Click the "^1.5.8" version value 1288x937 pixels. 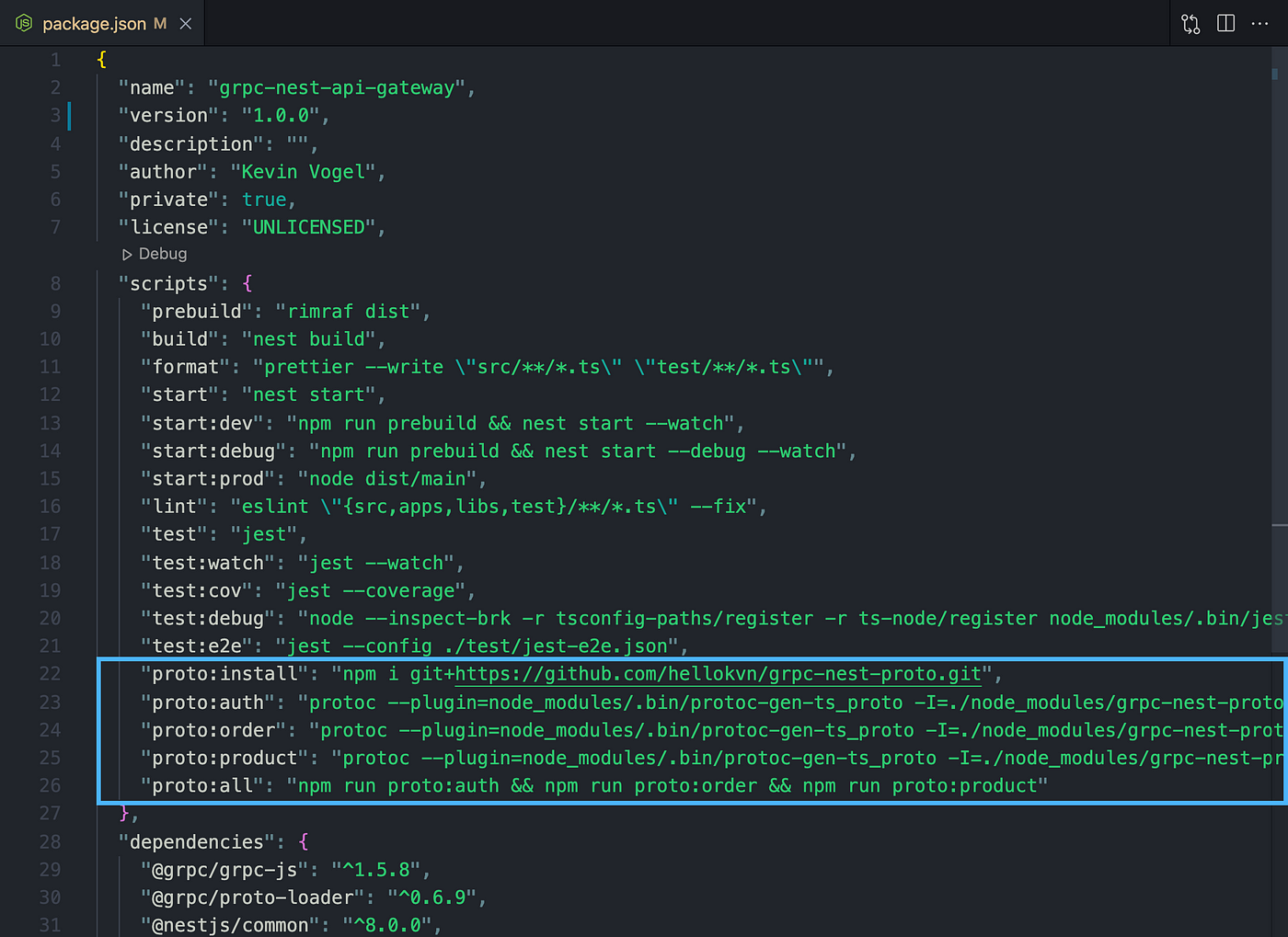coord(376,869)
